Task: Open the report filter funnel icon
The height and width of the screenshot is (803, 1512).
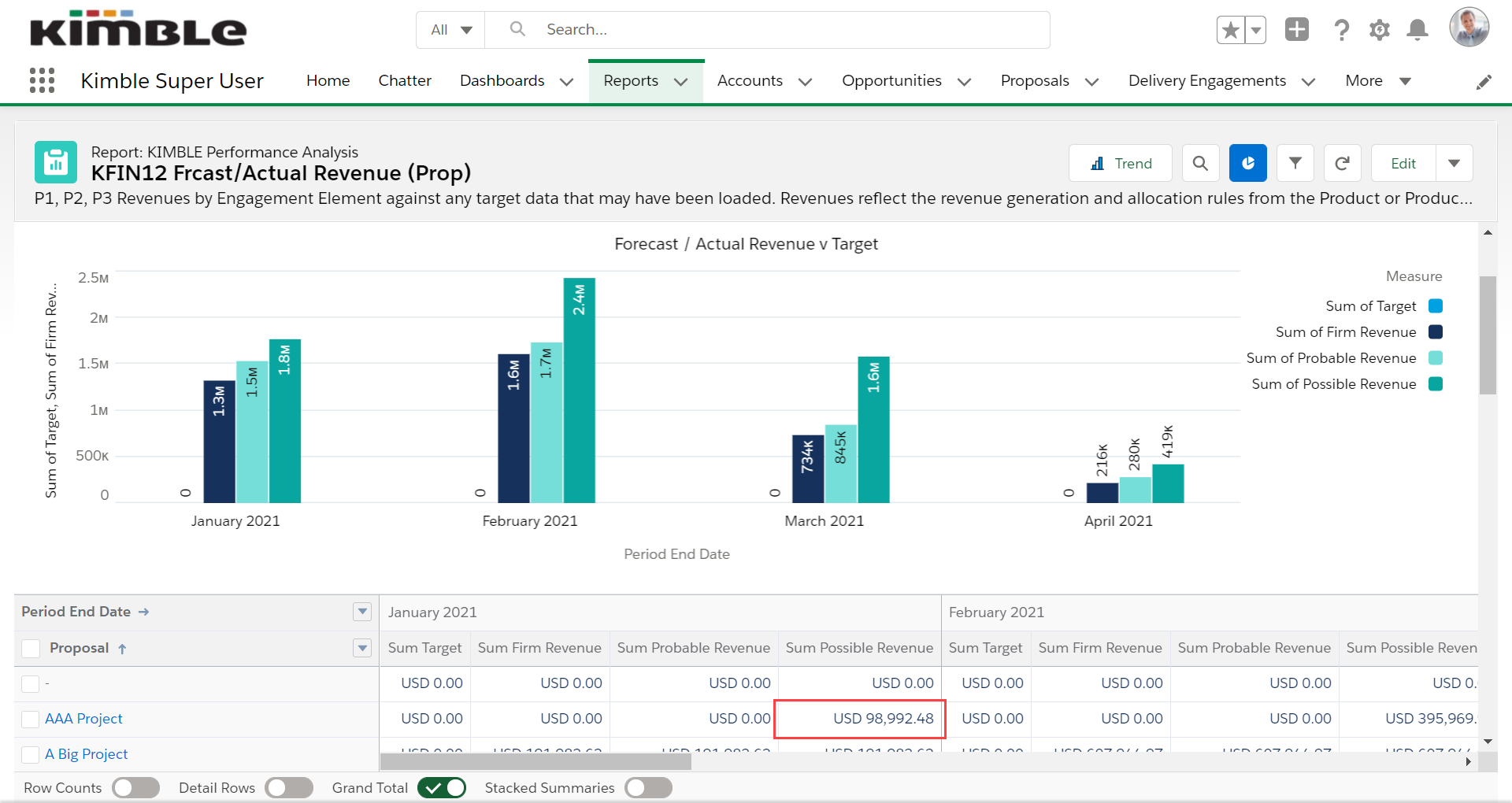Action: tap(1295, 163)
